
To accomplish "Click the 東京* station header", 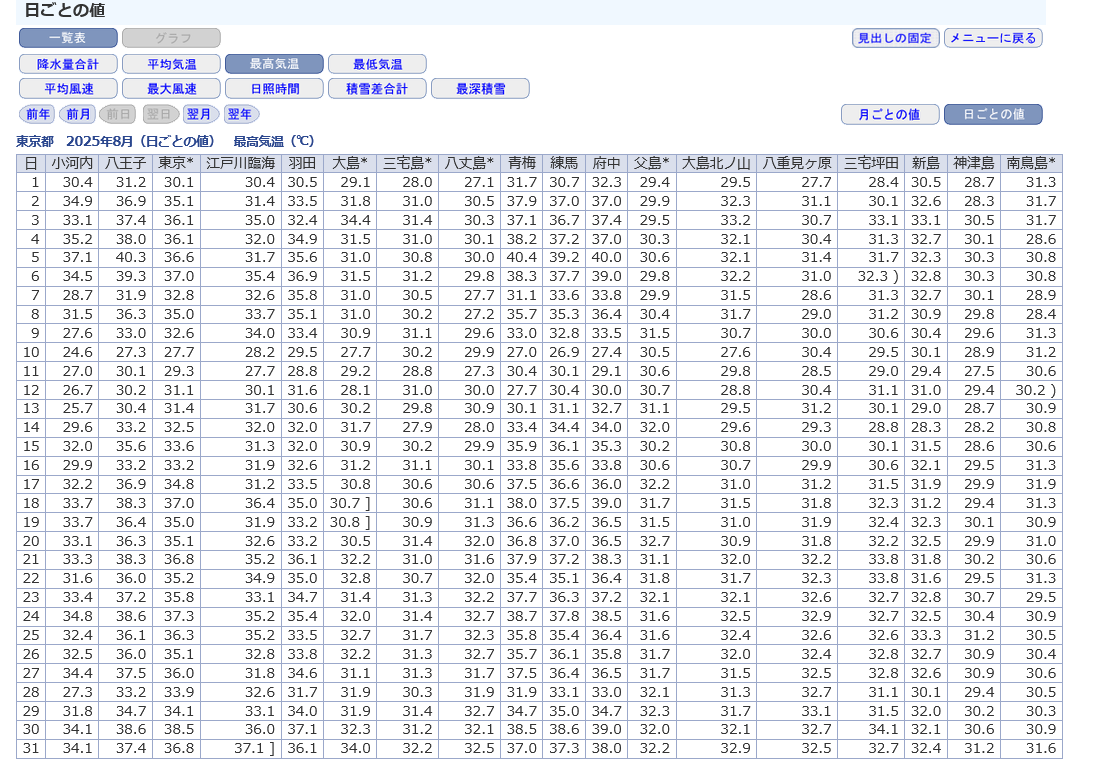I will coord(175,163).
